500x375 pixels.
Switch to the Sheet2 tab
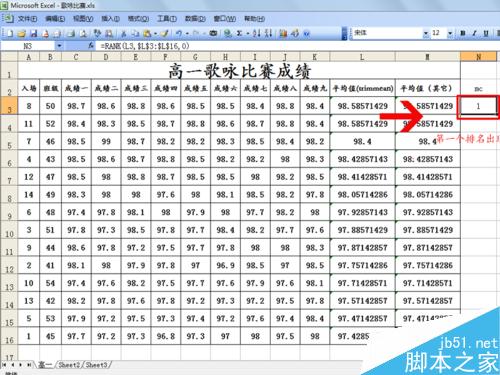pos(69,365)
